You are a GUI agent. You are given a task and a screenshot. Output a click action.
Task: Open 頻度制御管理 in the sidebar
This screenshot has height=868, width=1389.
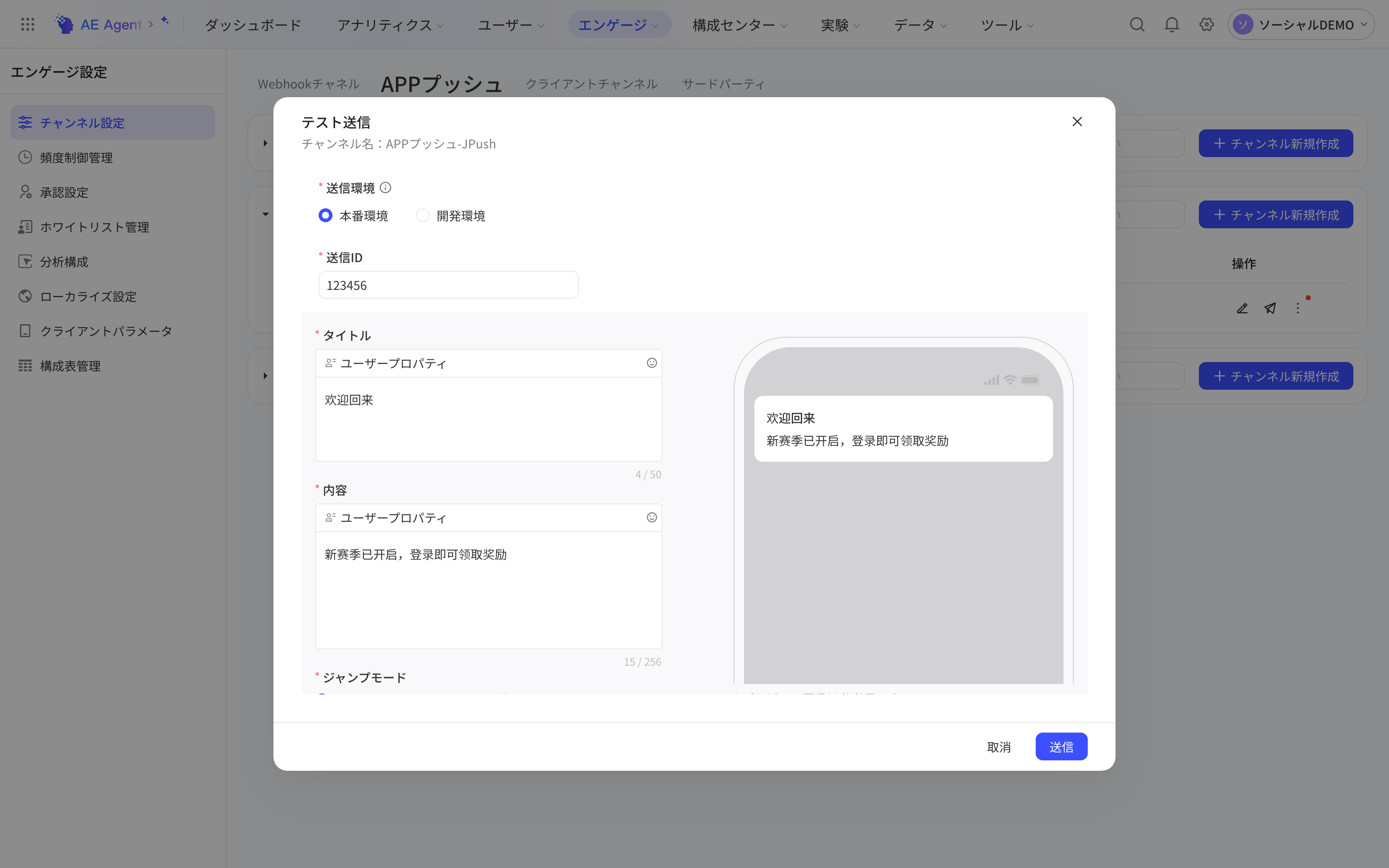112,157
